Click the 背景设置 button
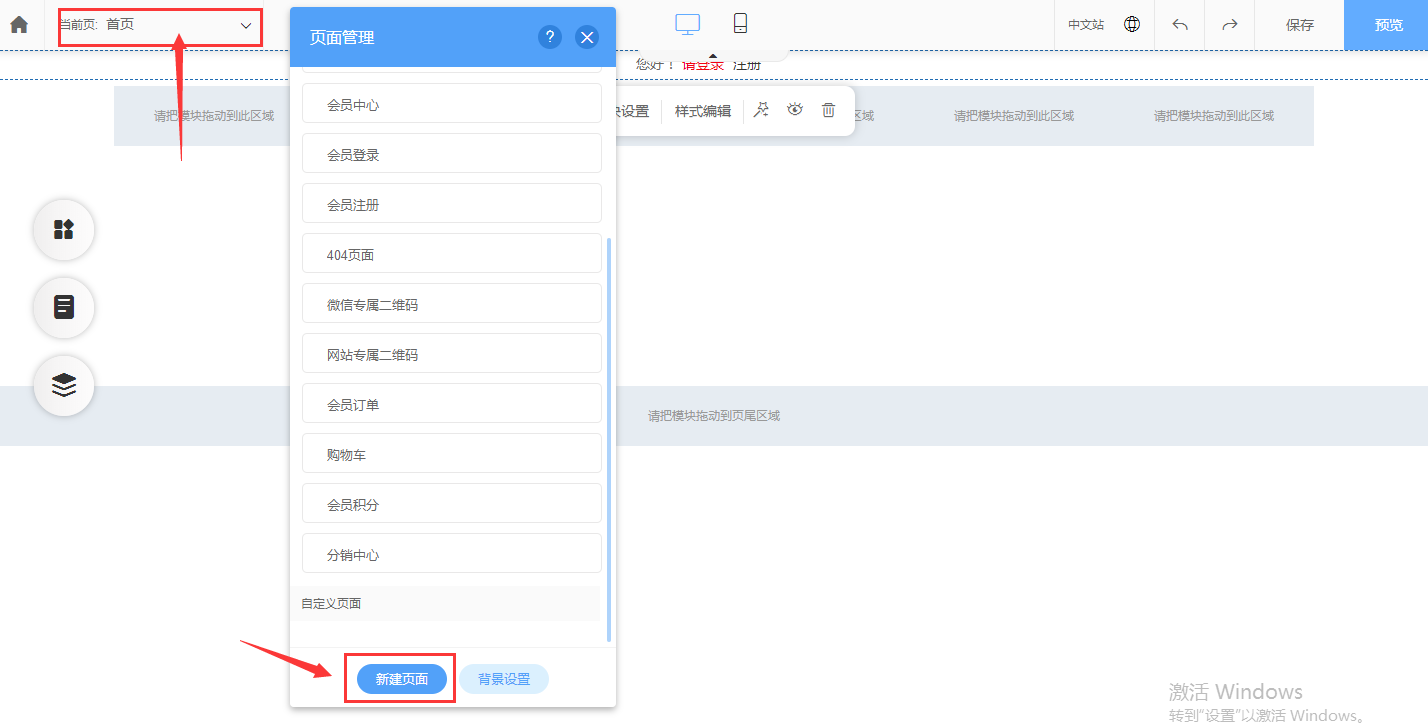Screen dimensions: 1428x723 [503, 679]
